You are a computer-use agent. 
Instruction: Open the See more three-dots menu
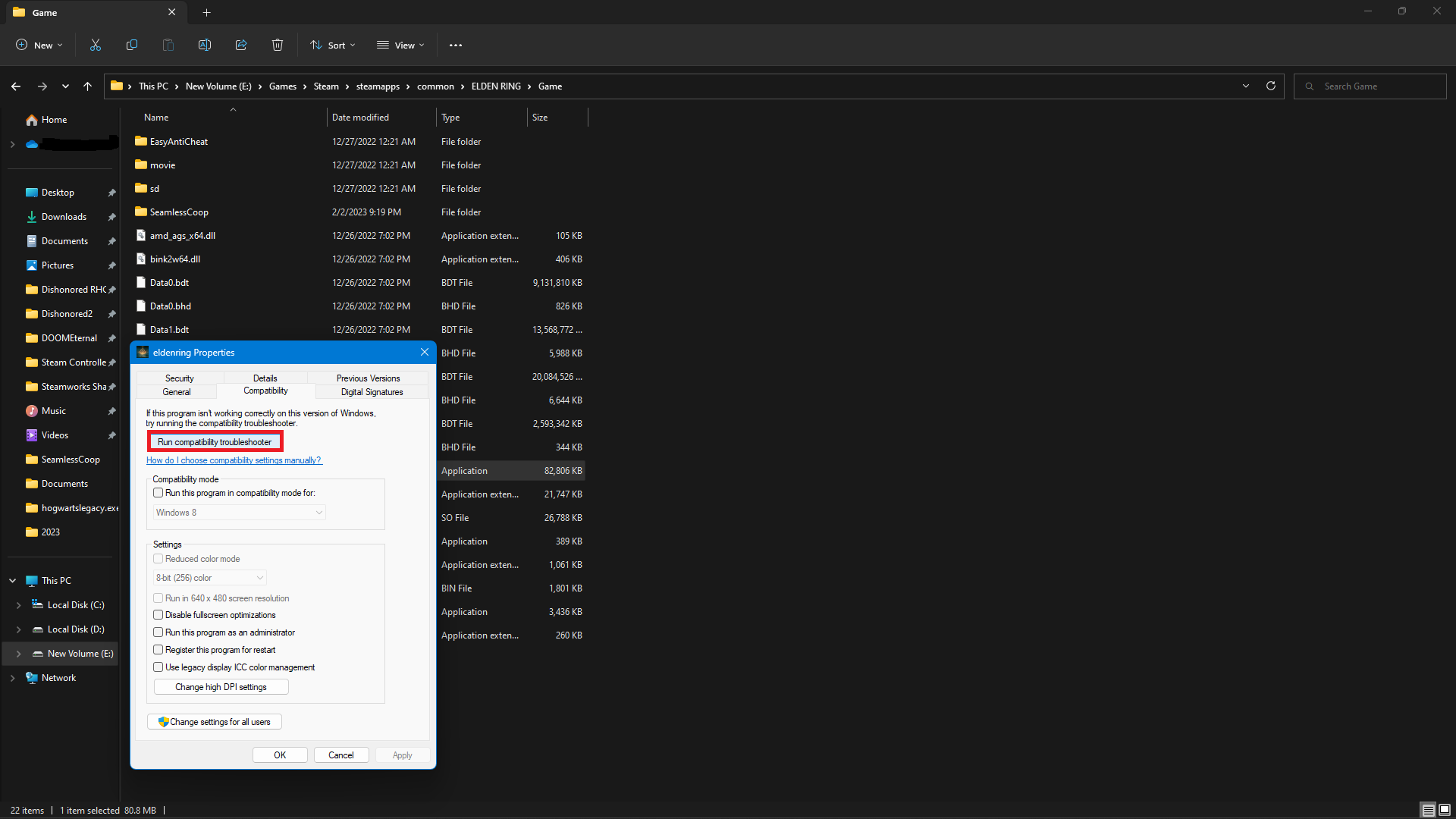455,45
